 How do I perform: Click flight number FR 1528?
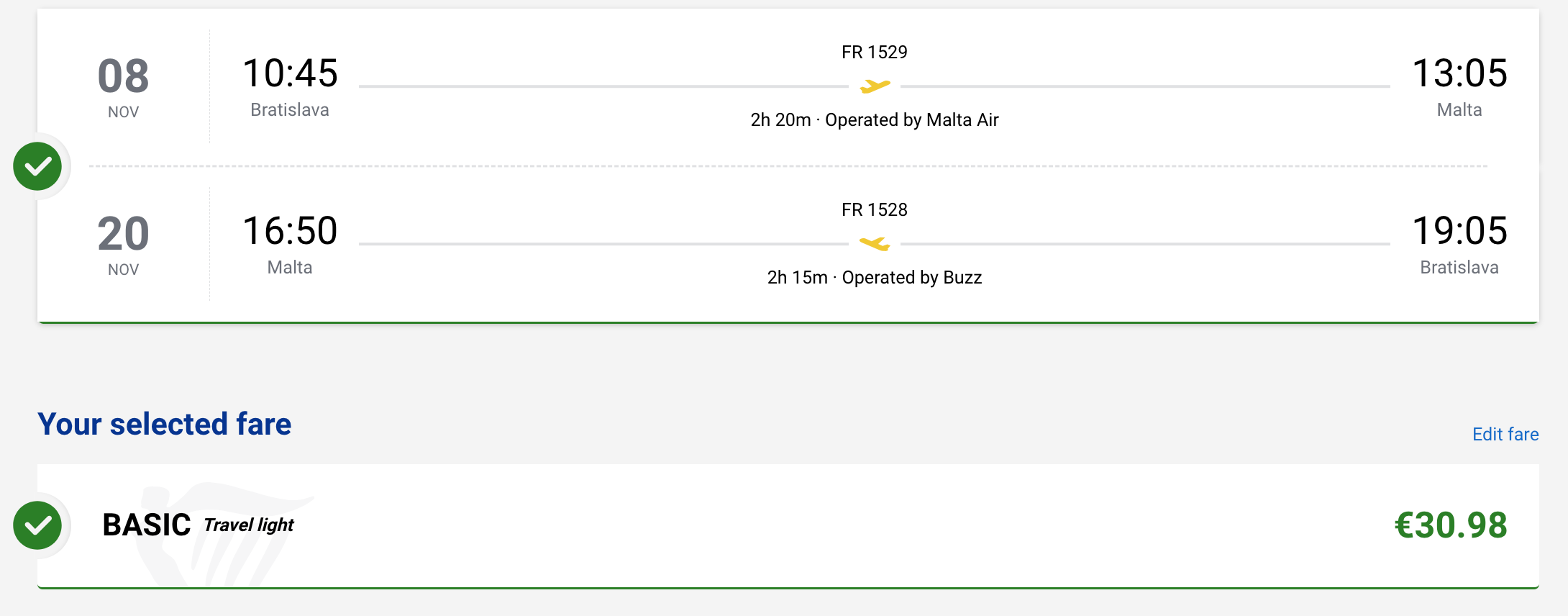875,209
